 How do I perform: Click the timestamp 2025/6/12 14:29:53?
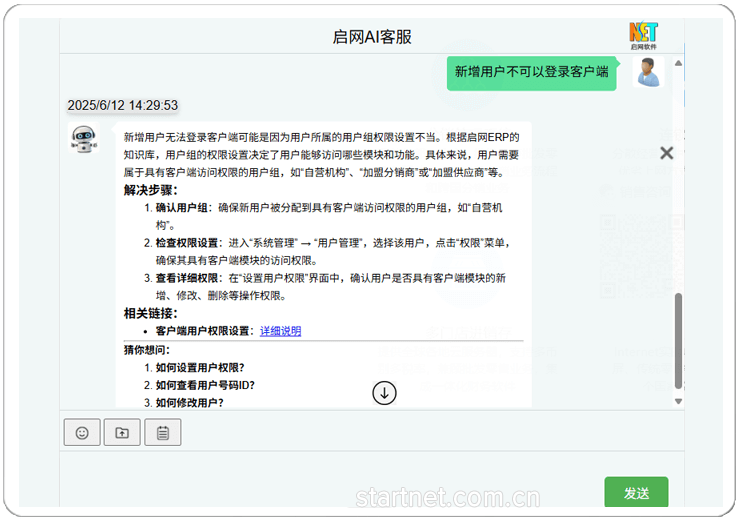(x=123, y=105)
